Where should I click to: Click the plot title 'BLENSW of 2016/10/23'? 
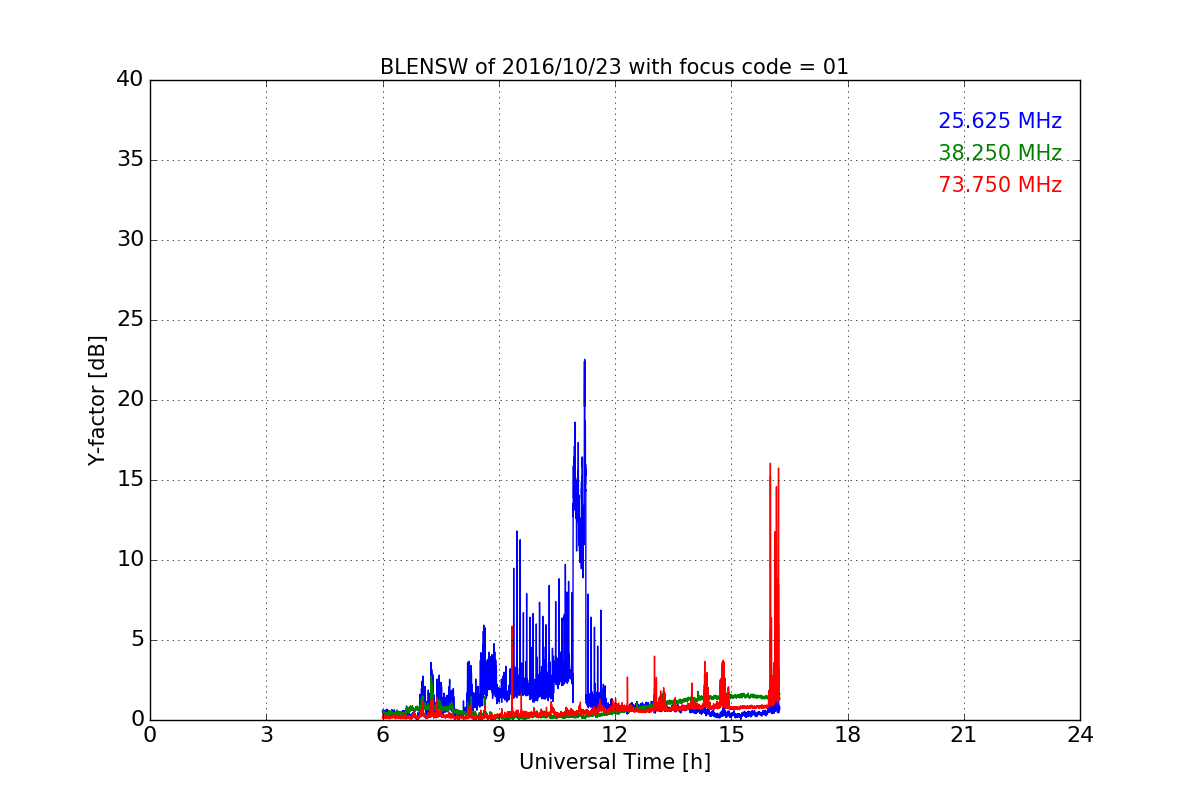click(500, 67)
